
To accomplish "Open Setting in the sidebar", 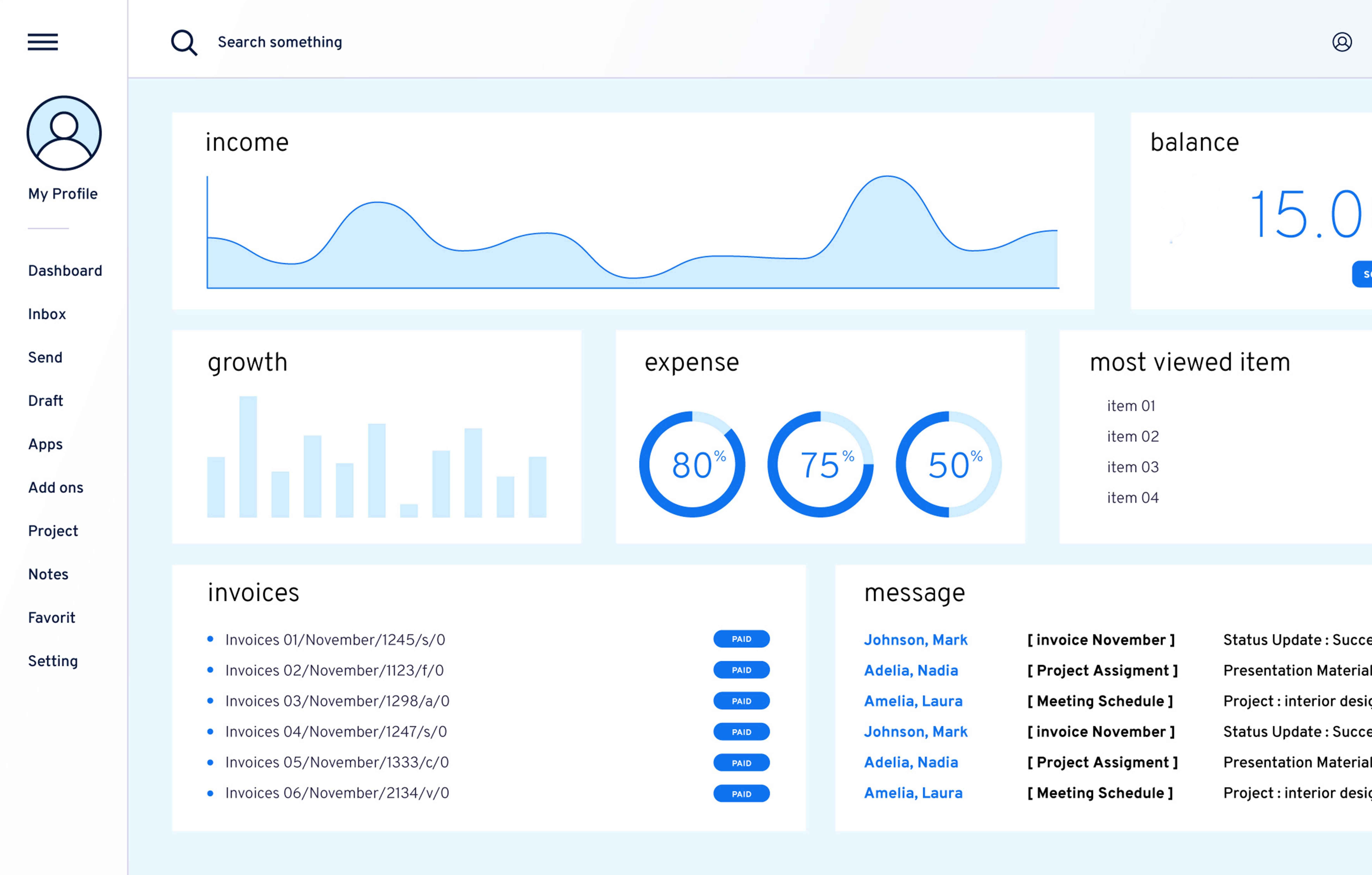I will [x=53, y=661].
